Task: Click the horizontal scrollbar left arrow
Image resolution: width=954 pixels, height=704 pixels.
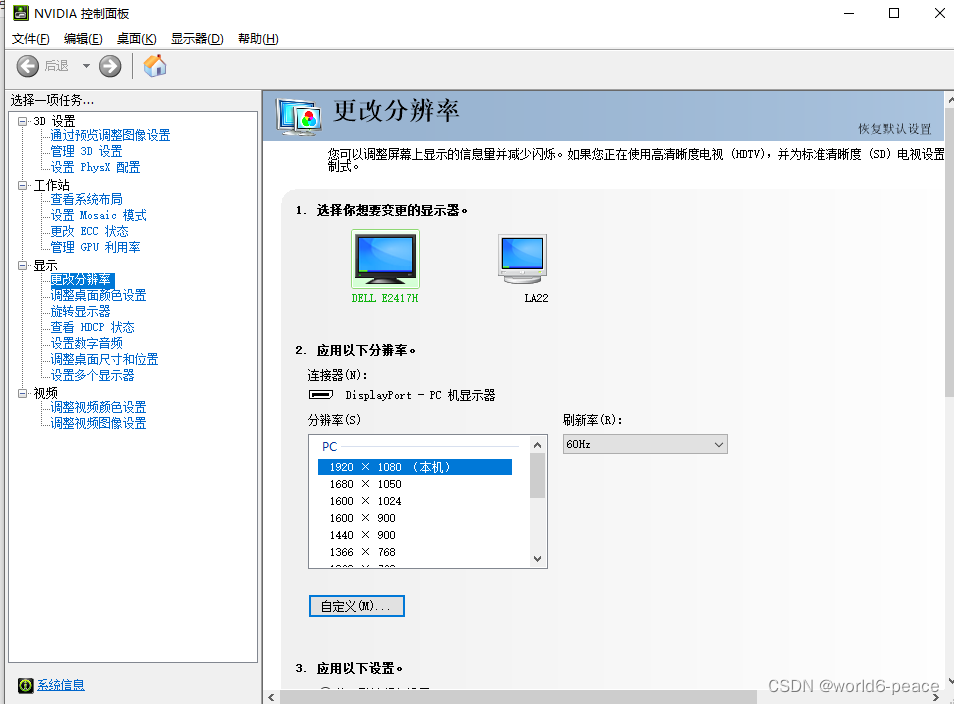Action: pyautogui.click(x=271, y=697)
